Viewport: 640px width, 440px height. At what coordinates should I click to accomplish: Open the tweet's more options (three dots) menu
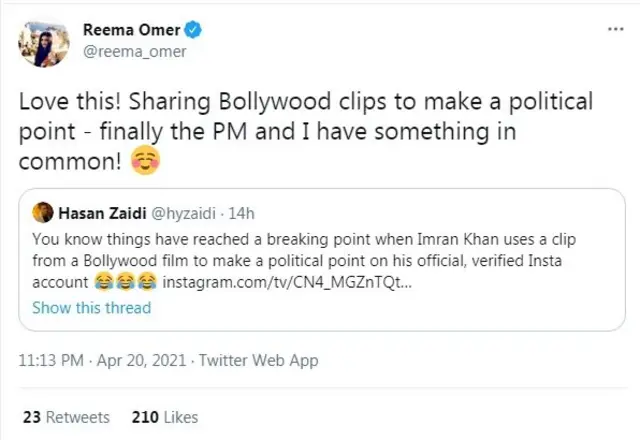click(x=615, y=30)
